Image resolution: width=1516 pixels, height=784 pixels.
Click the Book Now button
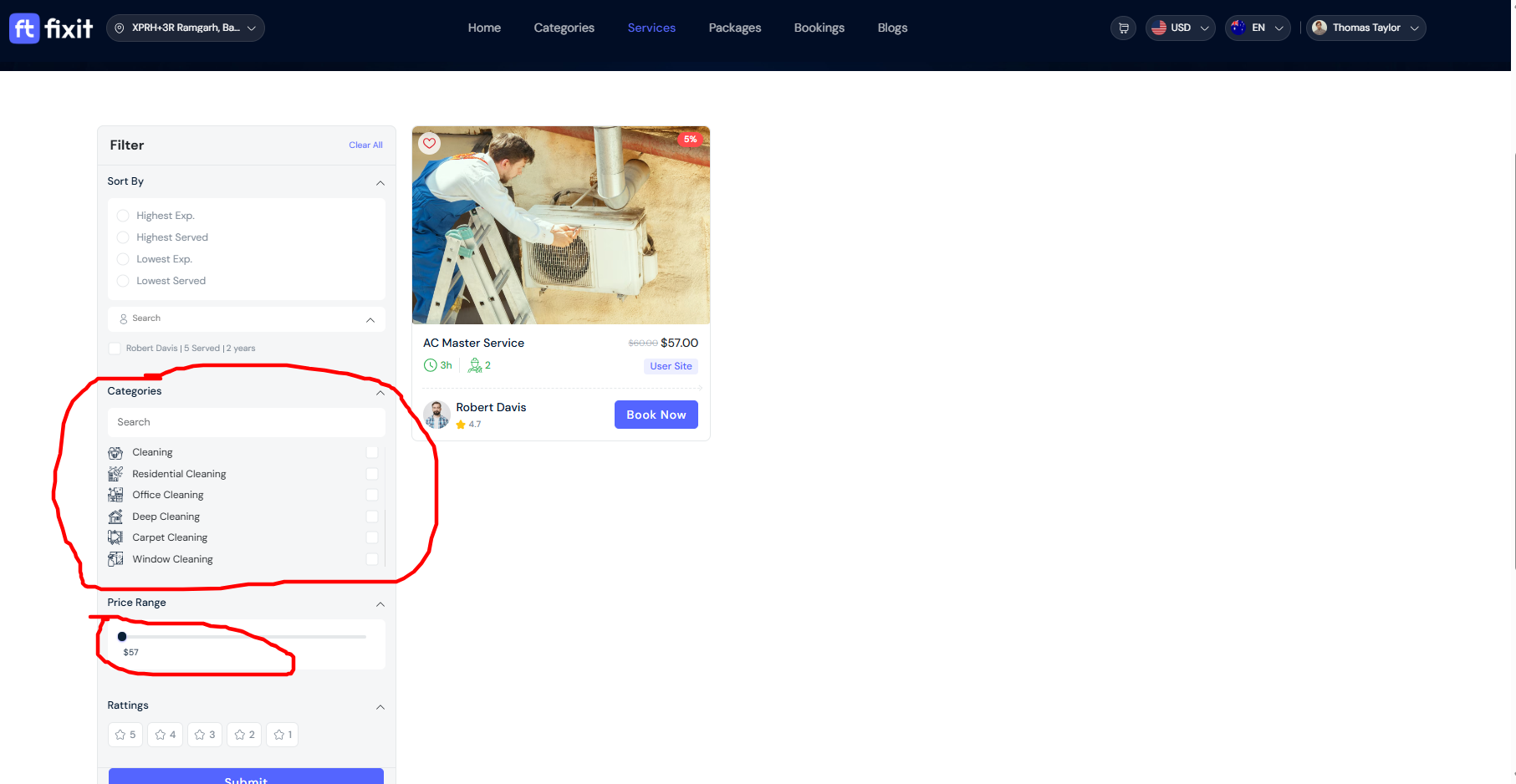656,415
